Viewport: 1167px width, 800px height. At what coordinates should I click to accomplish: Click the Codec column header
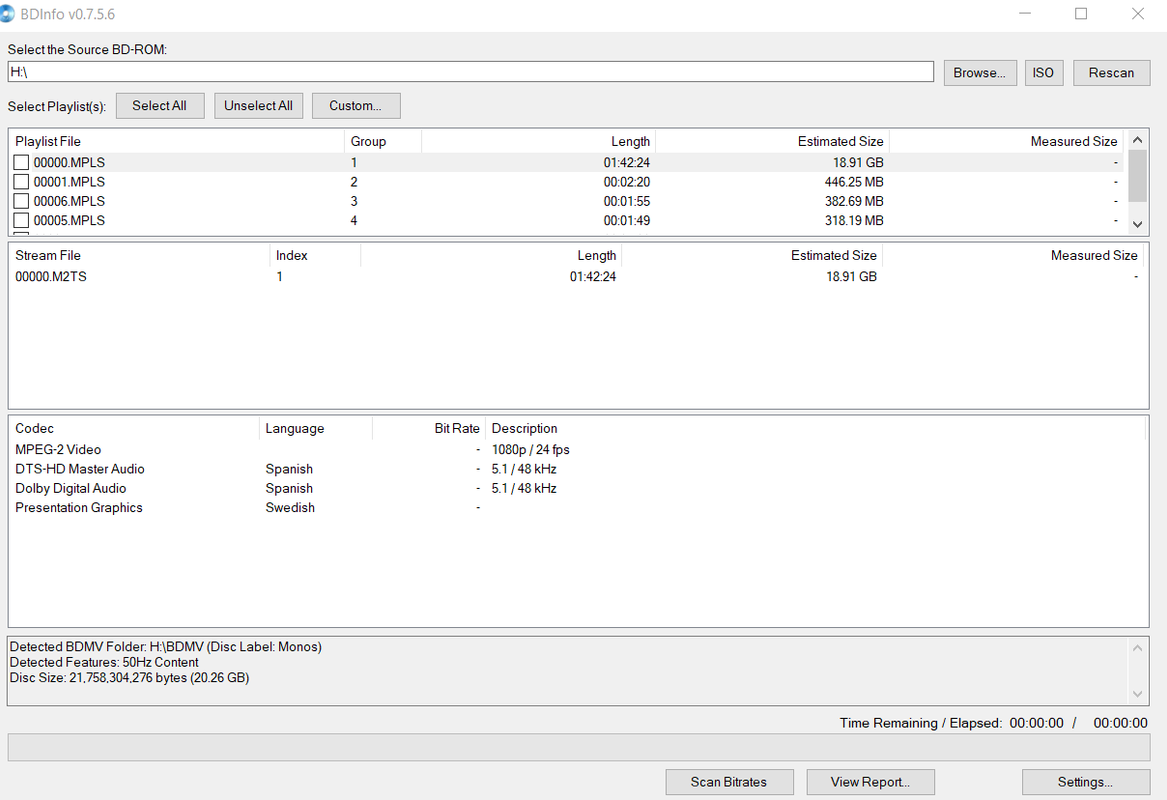[135, 429]
